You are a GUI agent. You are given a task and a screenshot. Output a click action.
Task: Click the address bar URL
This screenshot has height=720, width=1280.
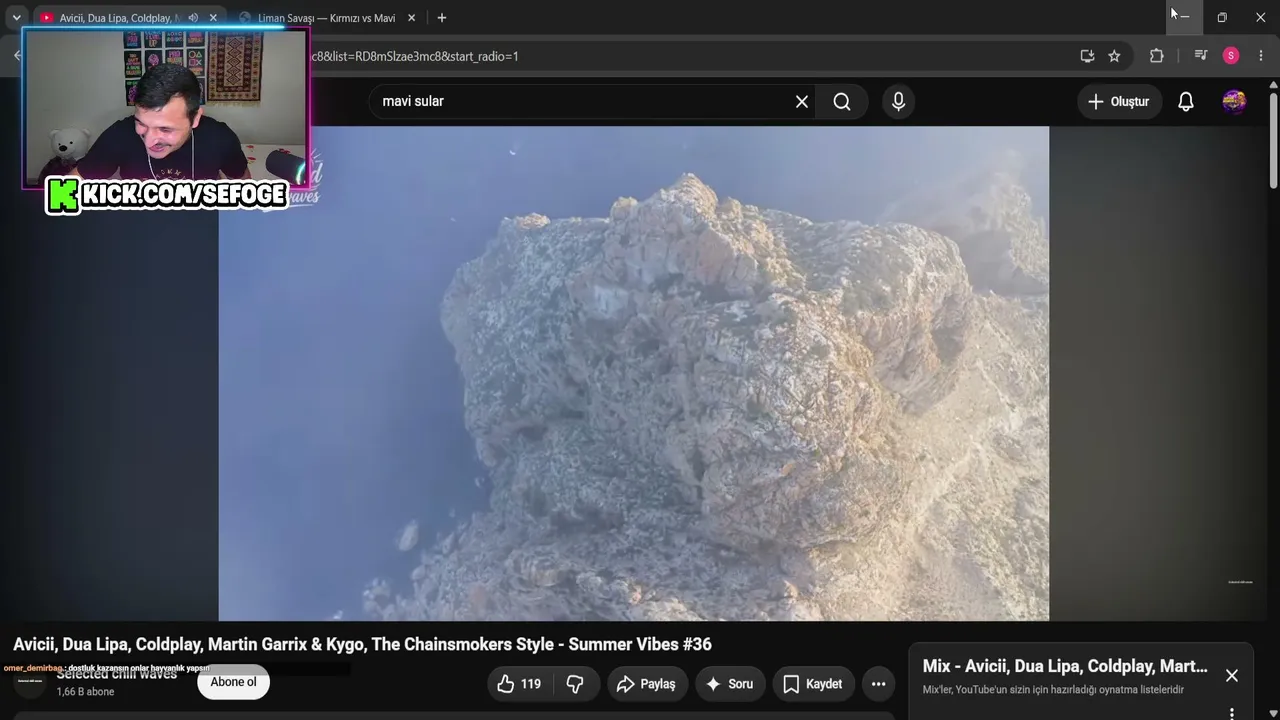point(415,56)
